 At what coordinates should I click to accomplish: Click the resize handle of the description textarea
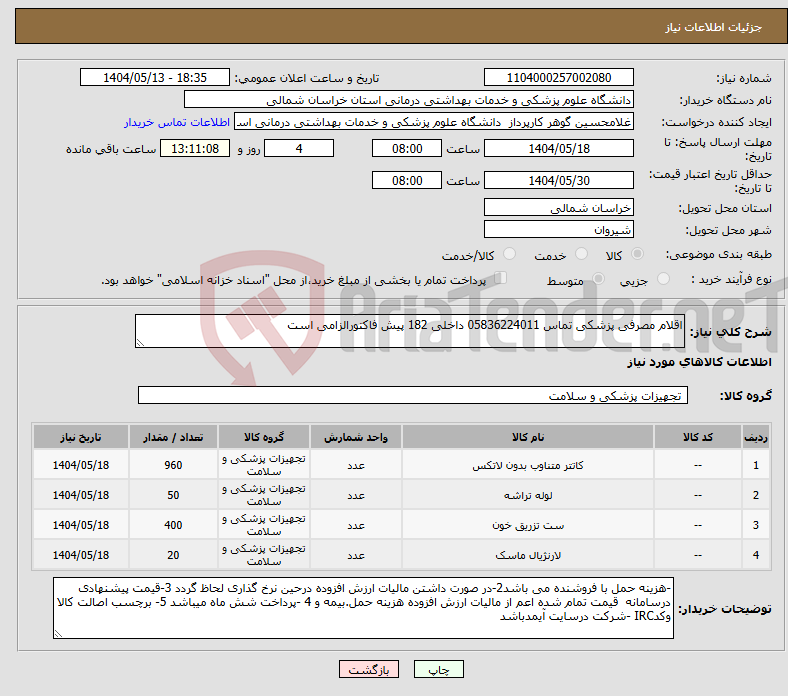(x=140, y=343)
